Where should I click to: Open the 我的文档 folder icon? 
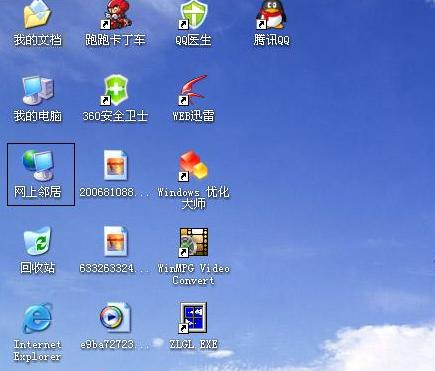[37, 14]
